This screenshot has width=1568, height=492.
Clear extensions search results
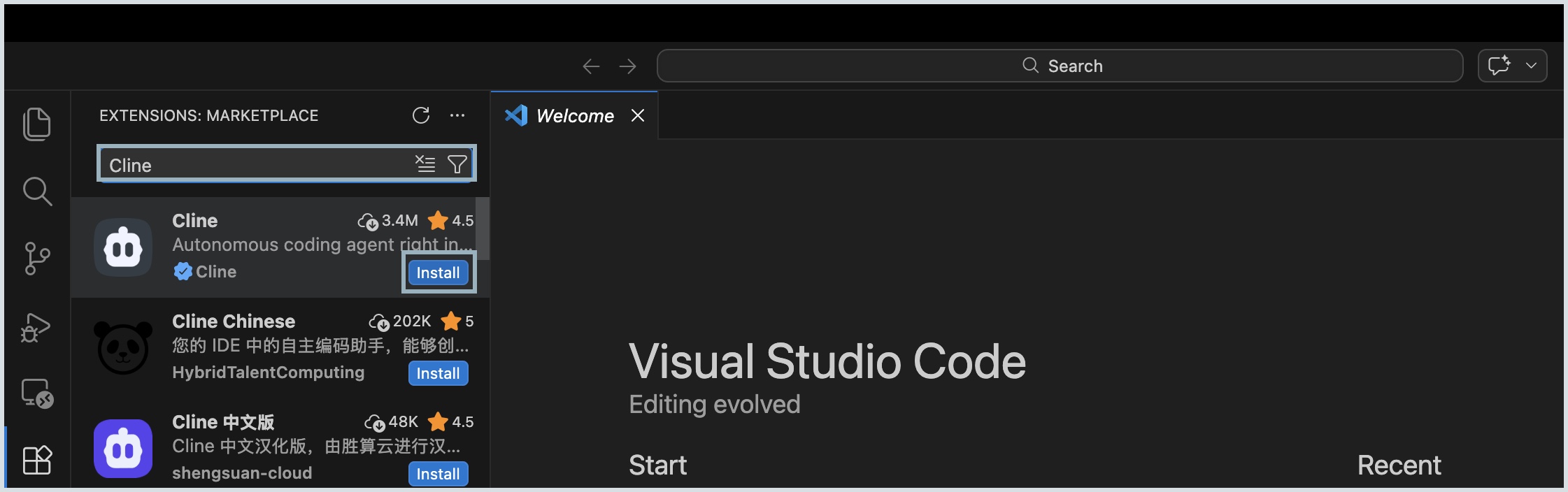click(x=425, y=164)
